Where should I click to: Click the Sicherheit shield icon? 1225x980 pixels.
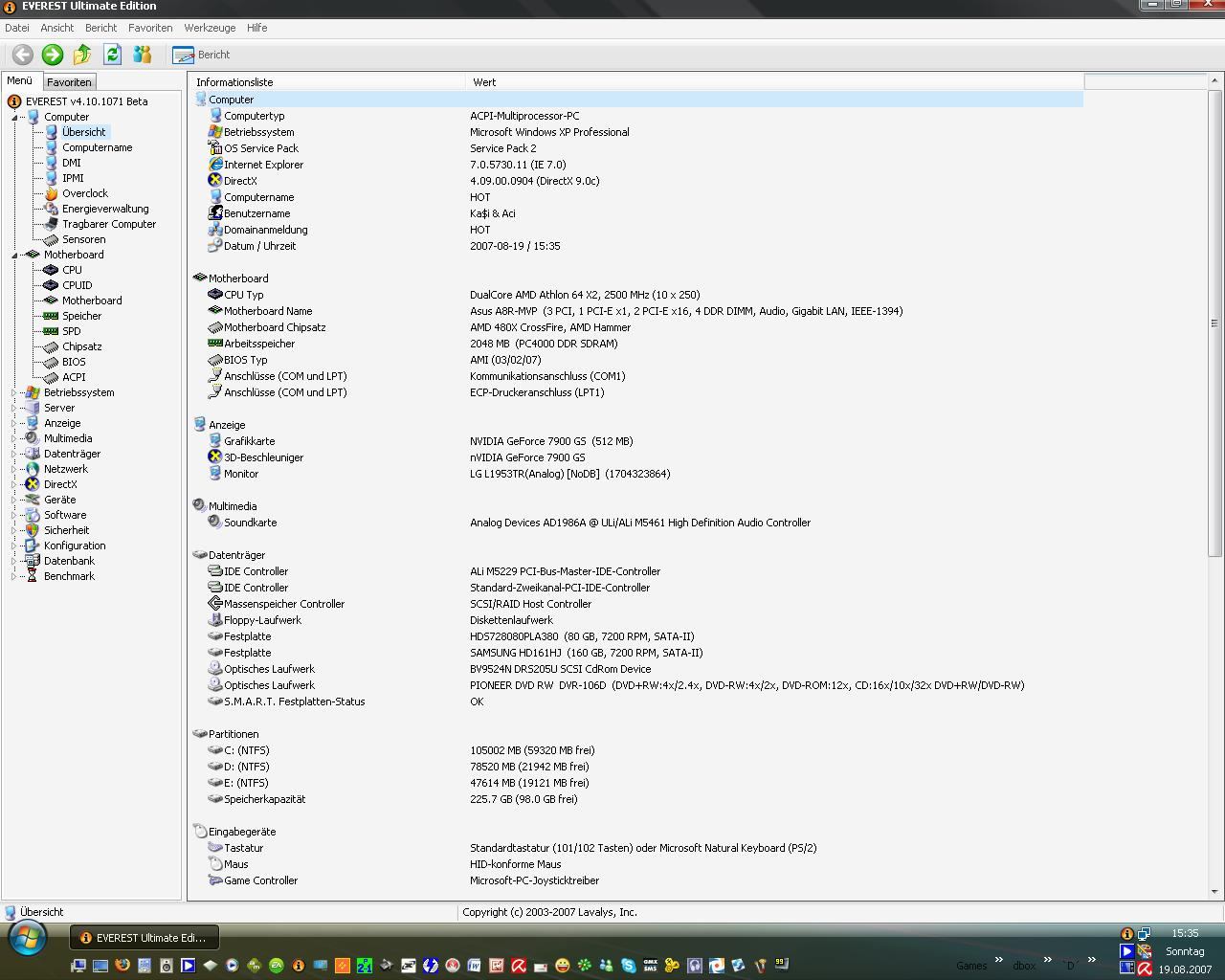click(x=33, y=530)
